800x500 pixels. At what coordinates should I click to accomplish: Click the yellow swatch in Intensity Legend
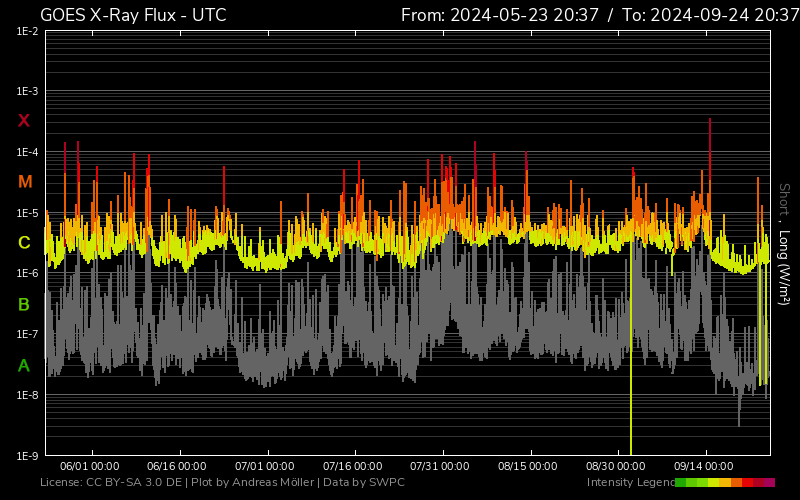(714, 482)
